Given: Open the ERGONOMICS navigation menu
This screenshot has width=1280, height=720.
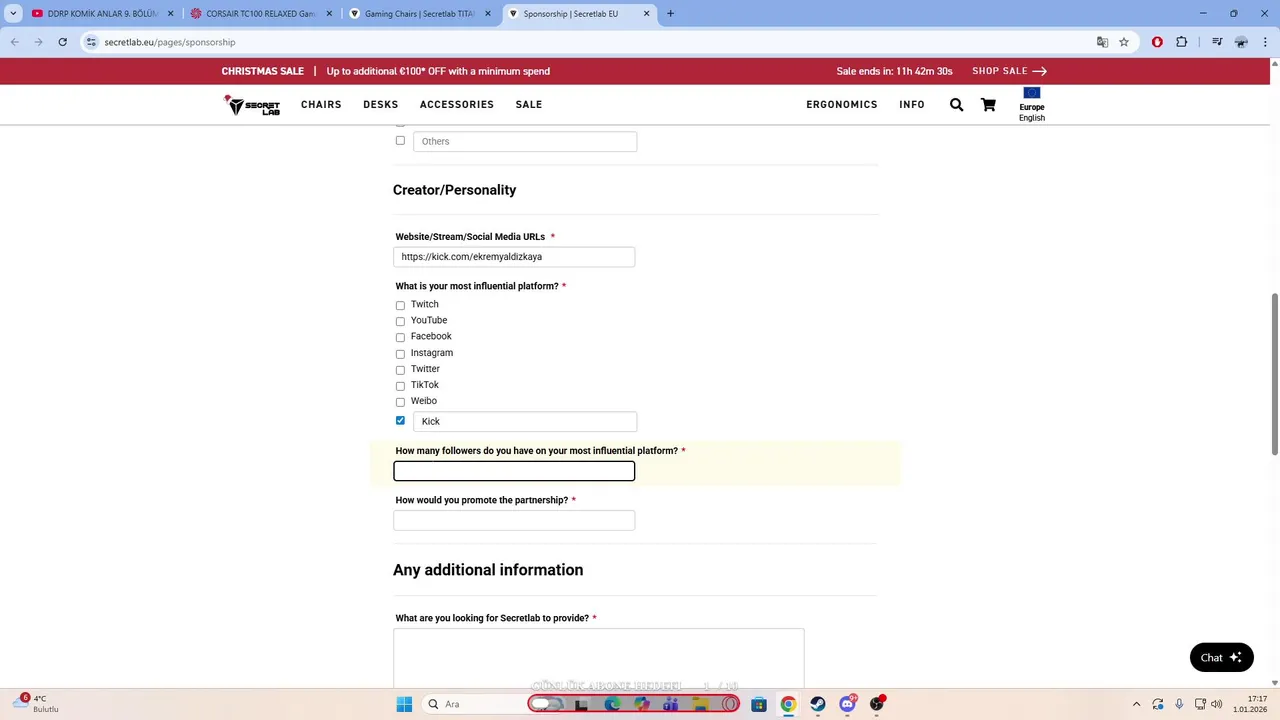Looking at the screenshot, I should pyautogui.click(x=842, y=105).
